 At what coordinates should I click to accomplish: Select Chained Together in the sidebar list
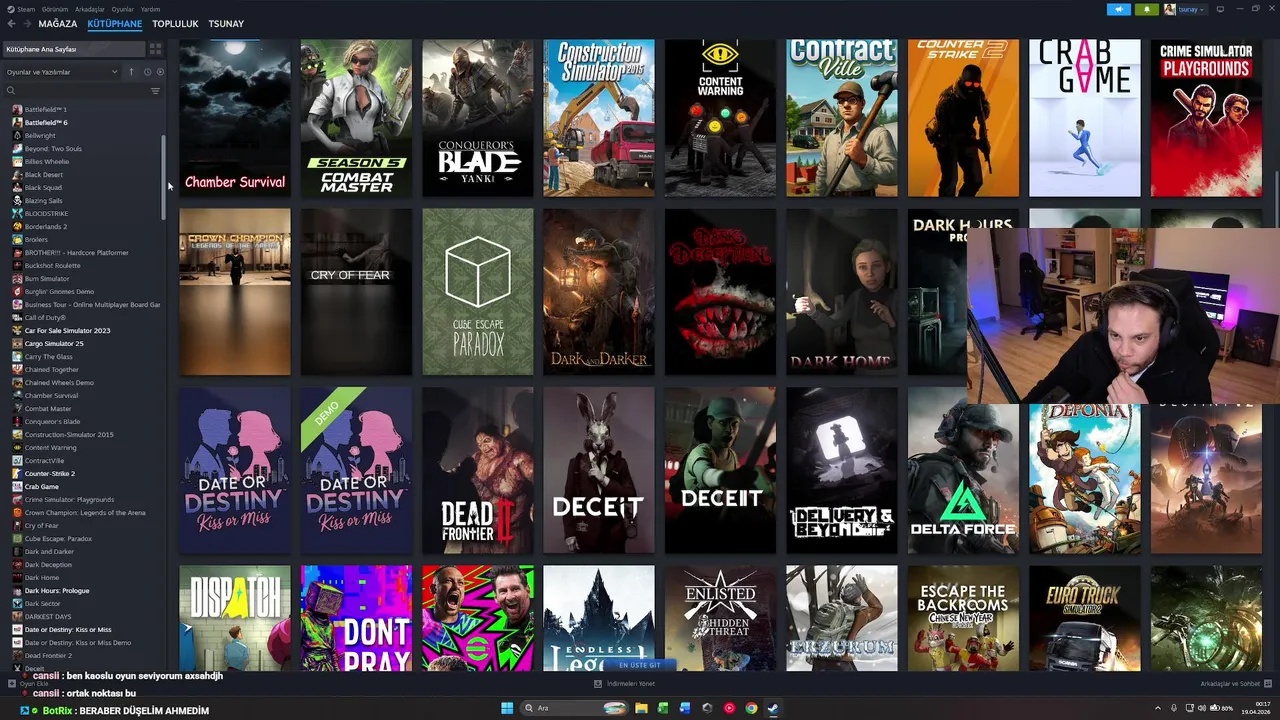[52, 369]
